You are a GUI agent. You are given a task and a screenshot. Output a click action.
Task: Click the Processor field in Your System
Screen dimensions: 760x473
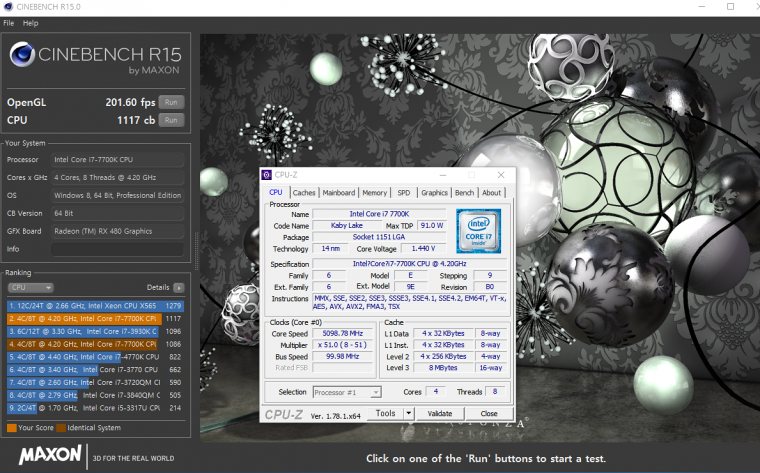(118, 159)
